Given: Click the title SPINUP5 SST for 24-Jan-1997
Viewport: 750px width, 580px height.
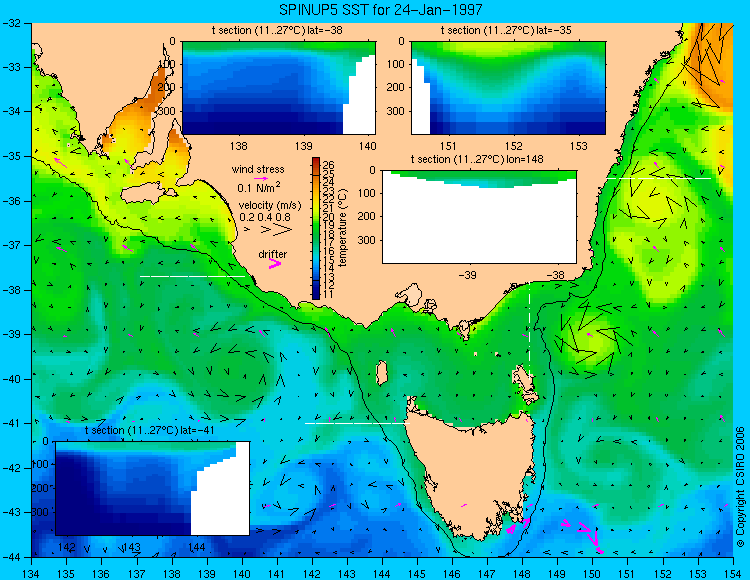Looking at the screenshot, I should click(380, 9).
